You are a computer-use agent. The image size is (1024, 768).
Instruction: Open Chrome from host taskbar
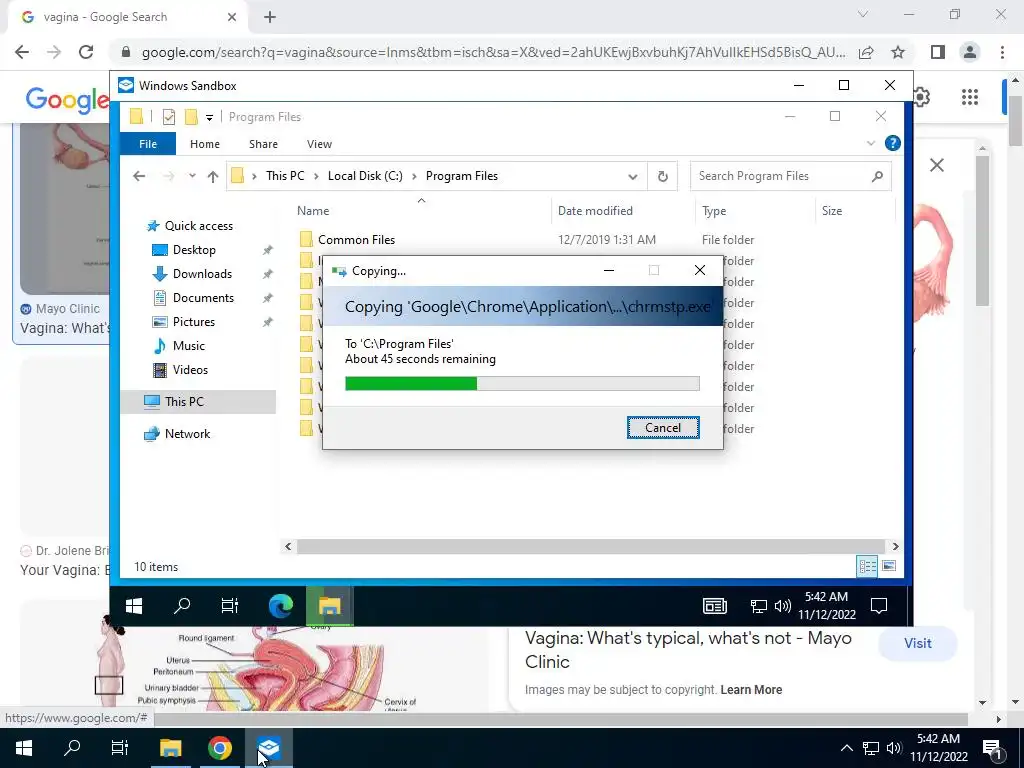pos(219,748)
